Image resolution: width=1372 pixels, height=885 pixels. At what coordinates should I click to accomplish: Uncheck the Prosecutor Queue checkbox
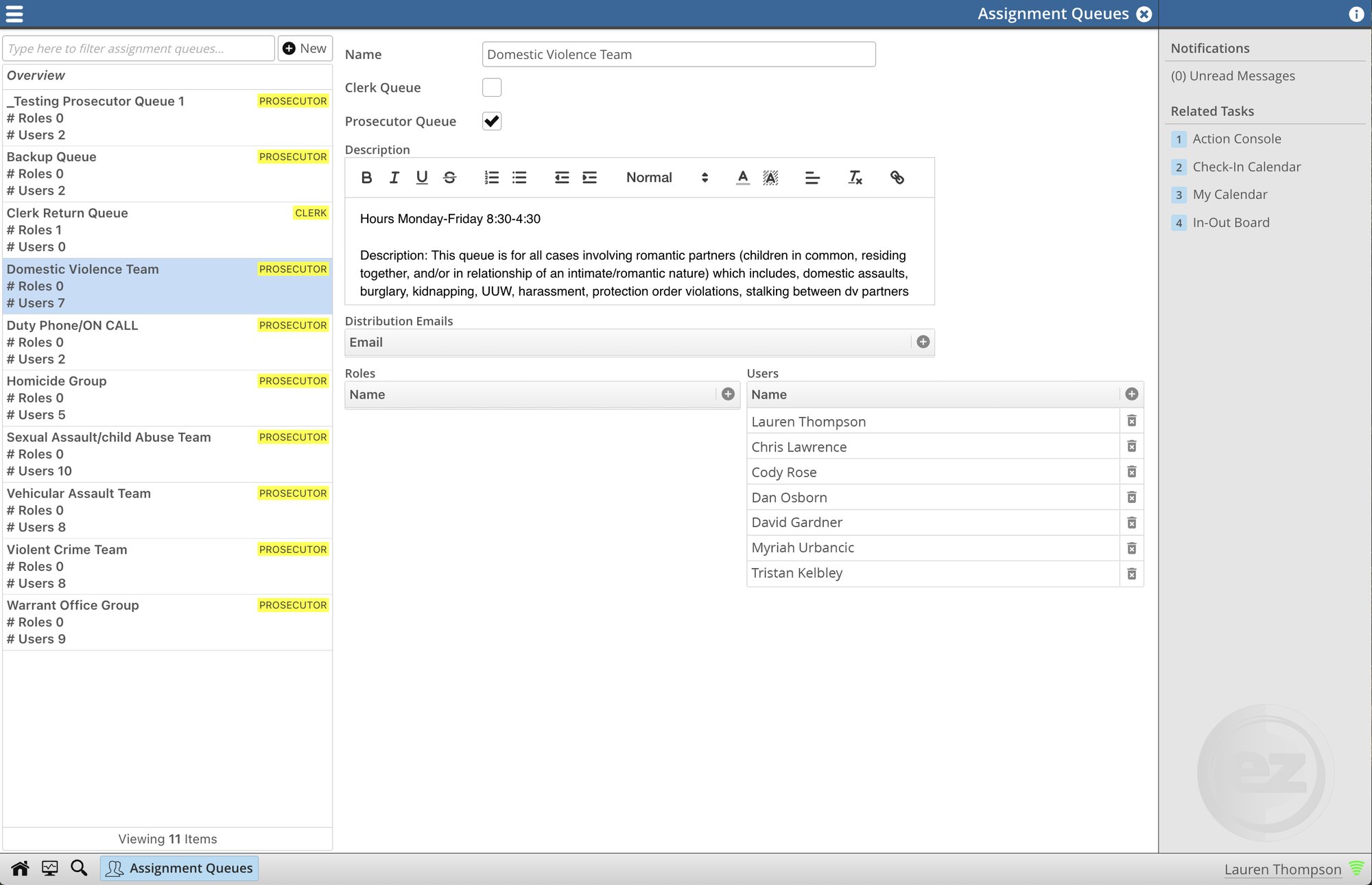pyautogui.click(x=492, y=121)
